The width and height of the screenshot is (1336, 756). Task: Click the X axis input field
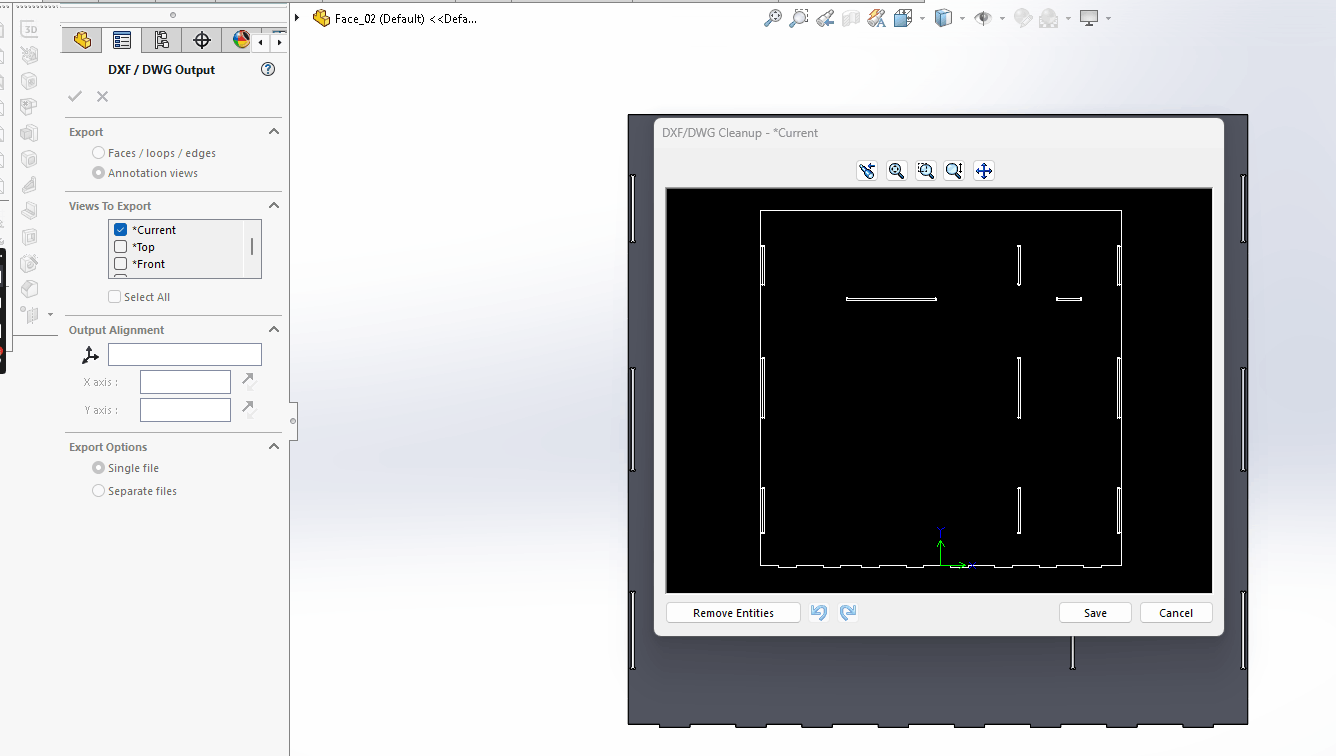coord(185,382)
